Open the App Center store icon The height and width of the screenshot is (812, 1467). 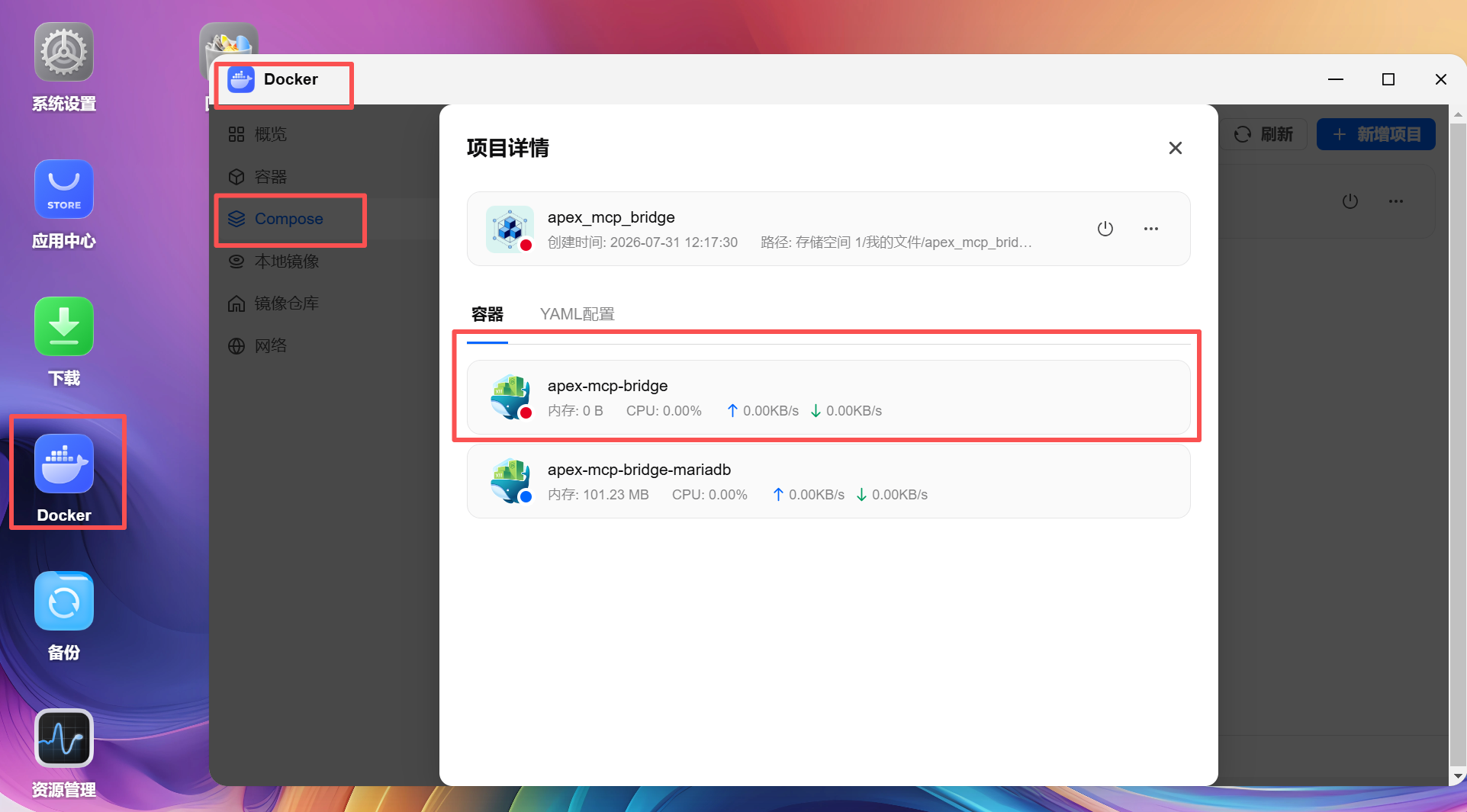[64, 189]
